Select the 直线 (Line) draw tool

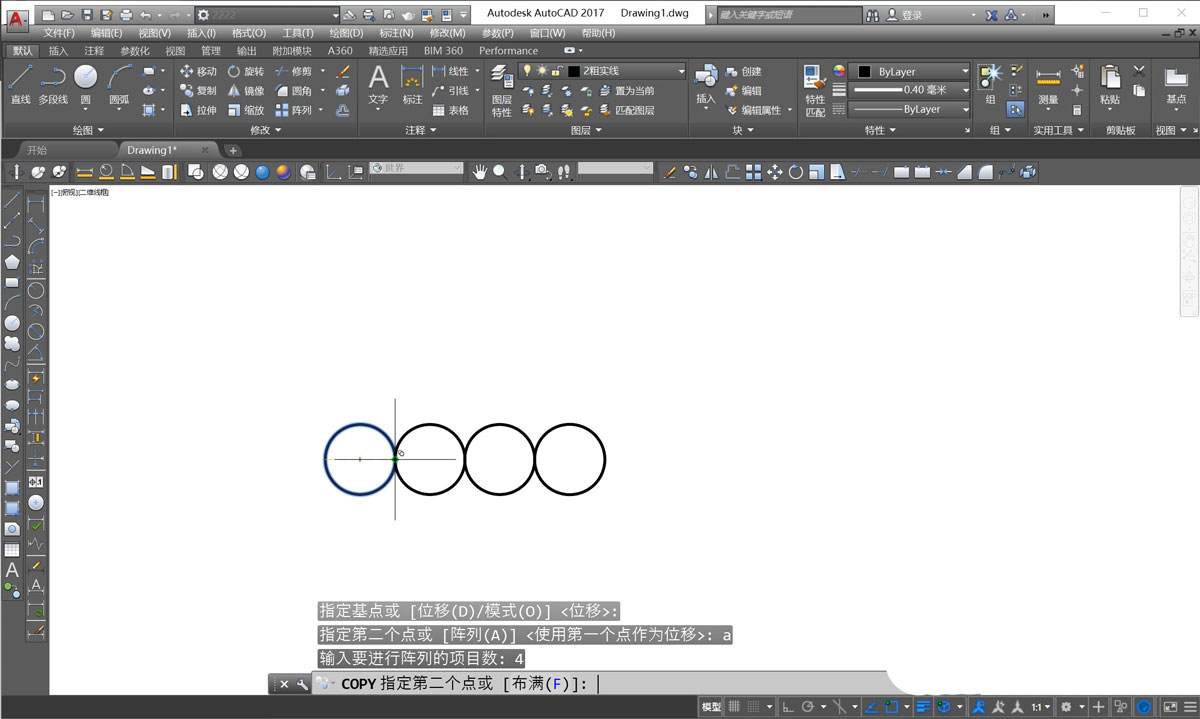(20, 84)
